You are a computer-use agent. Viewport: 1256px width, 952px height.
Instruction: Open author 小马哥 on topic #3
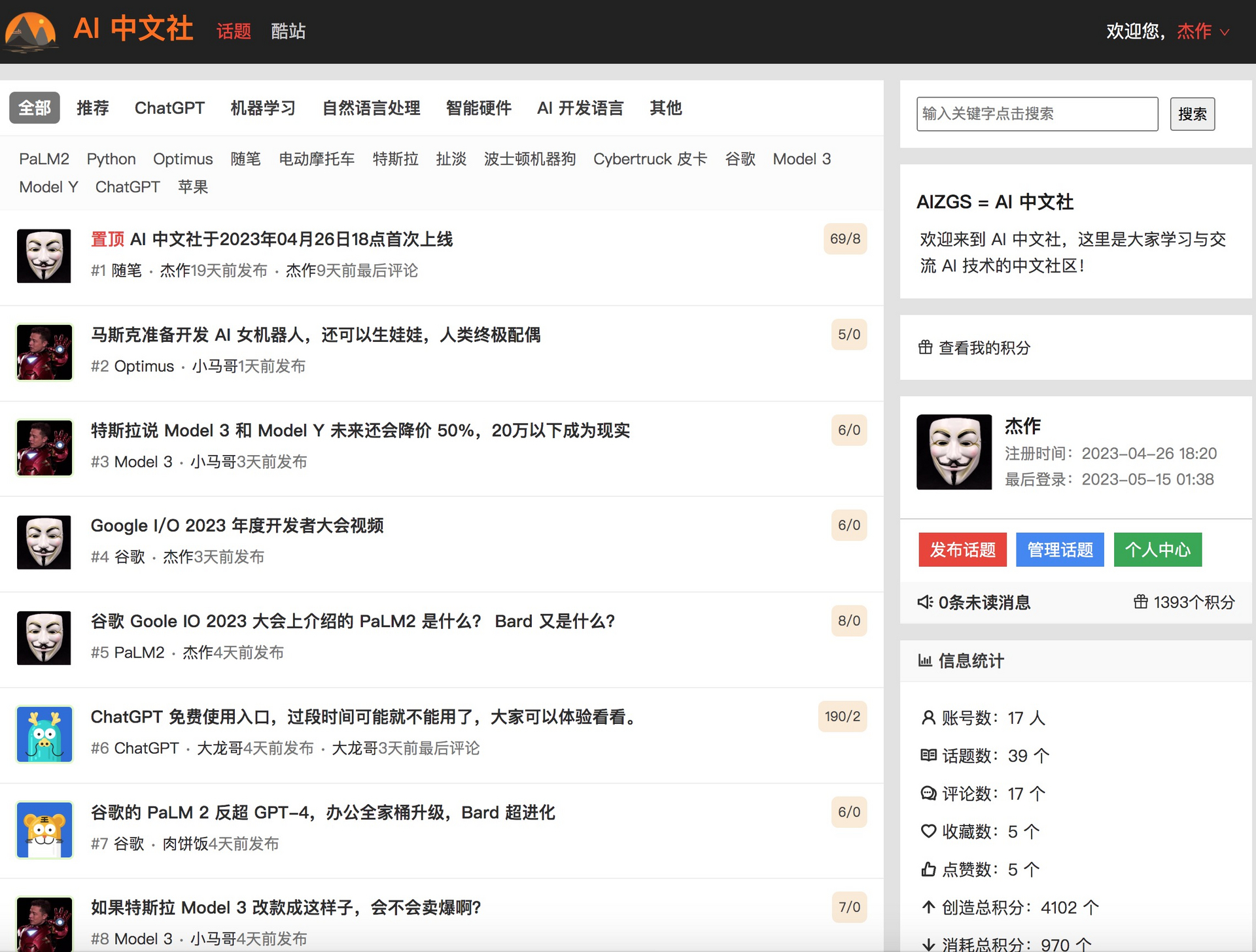[213, 462]
